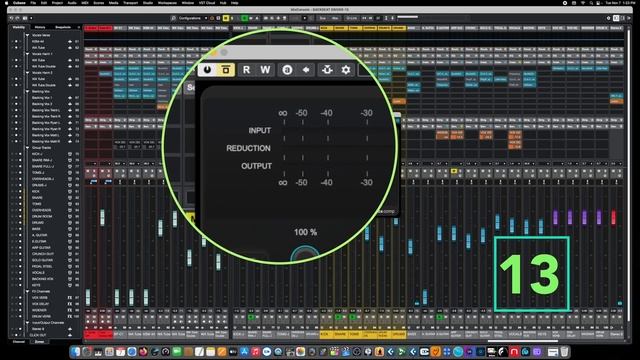Viewport: 640px width, 360px height.
Task: Collapse the Vocals Harm 1 folder
Action: (x=28, y=54)
